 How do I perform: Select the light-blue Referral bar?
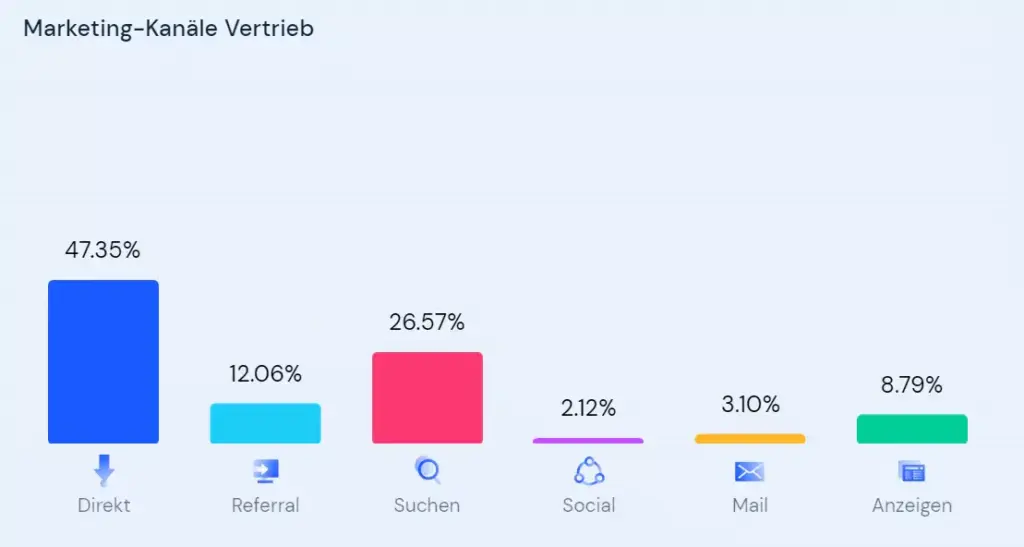click(265, 423)
